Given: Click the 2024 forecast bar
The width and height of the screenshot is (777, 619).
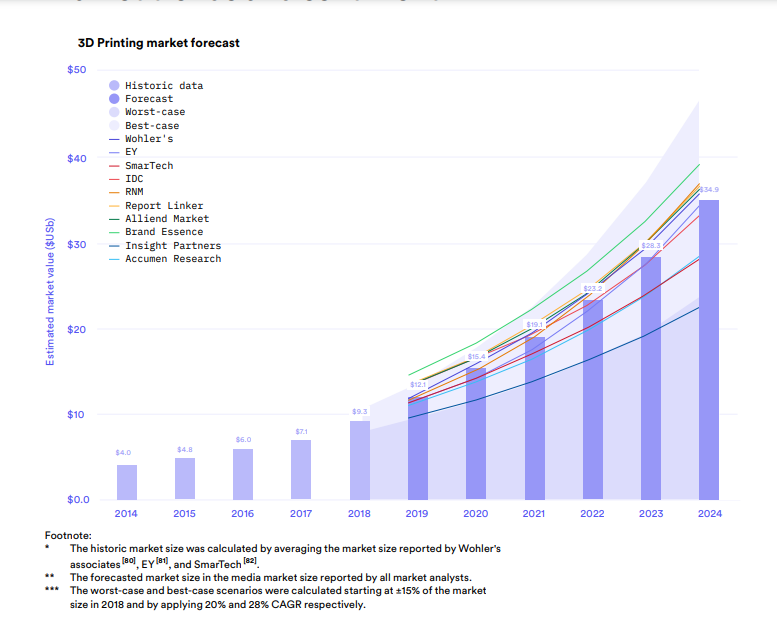Looking at the screenshot, I should point(708,350).
